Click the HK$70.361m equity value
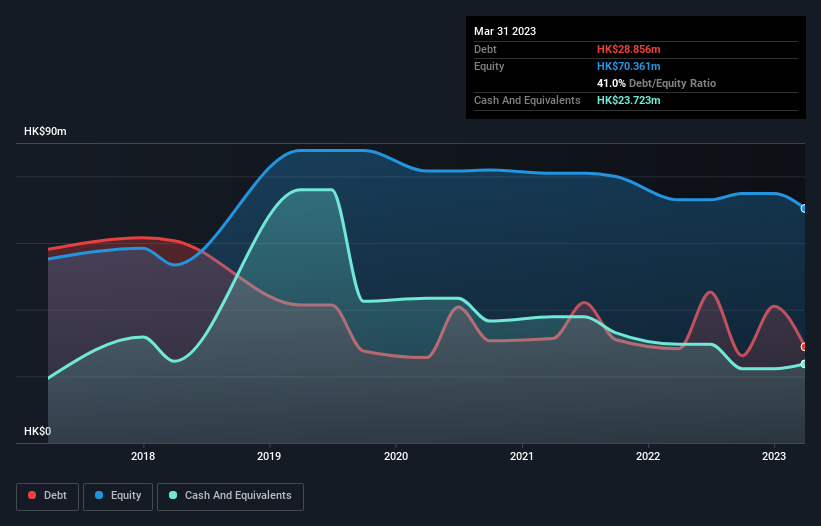This screenshot has width=821, height=526. pyautogui.click(x=628, y=66)
